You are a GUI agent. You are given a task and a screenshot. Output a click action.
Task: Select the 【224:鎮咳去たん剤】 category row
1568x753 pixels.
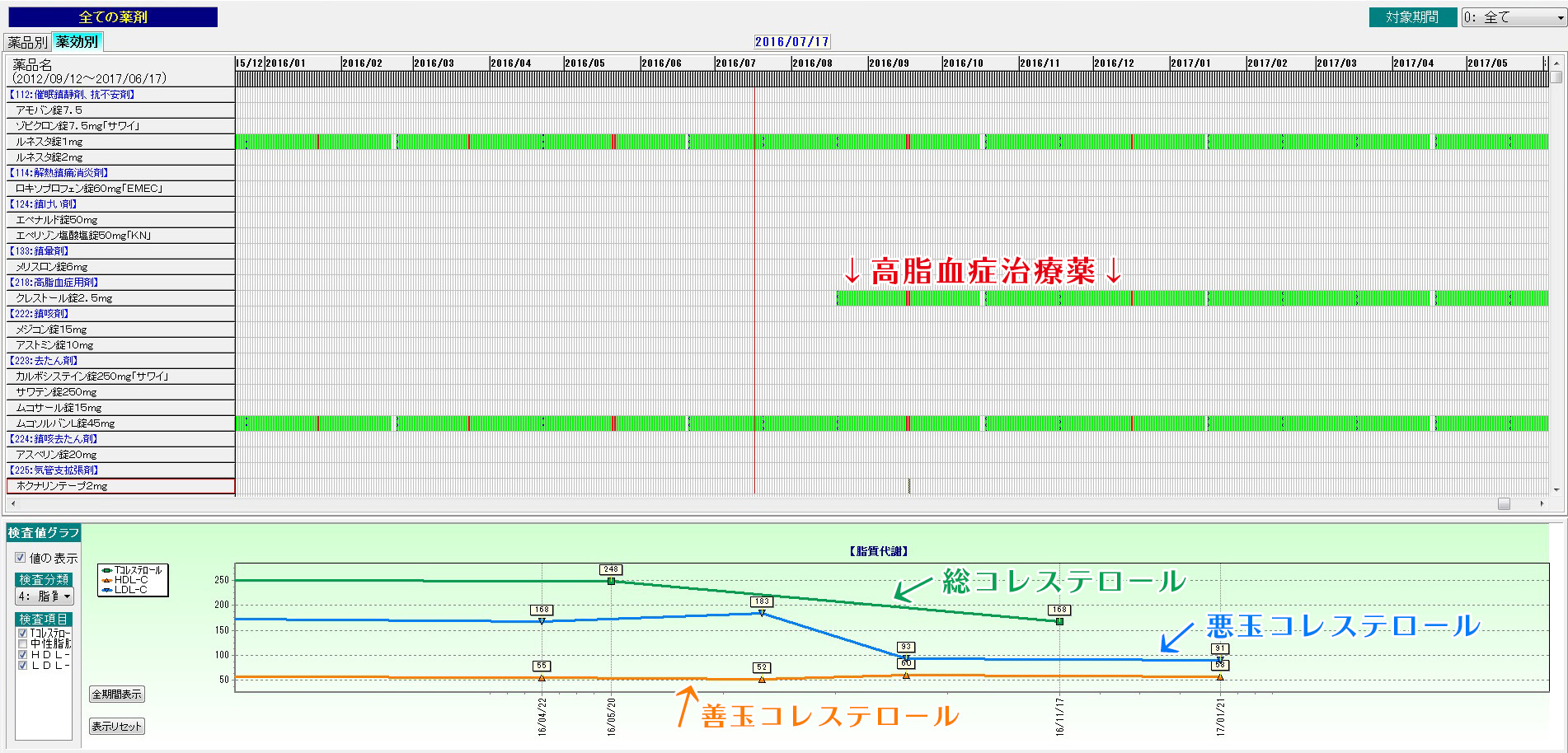(x=120, y=439)
